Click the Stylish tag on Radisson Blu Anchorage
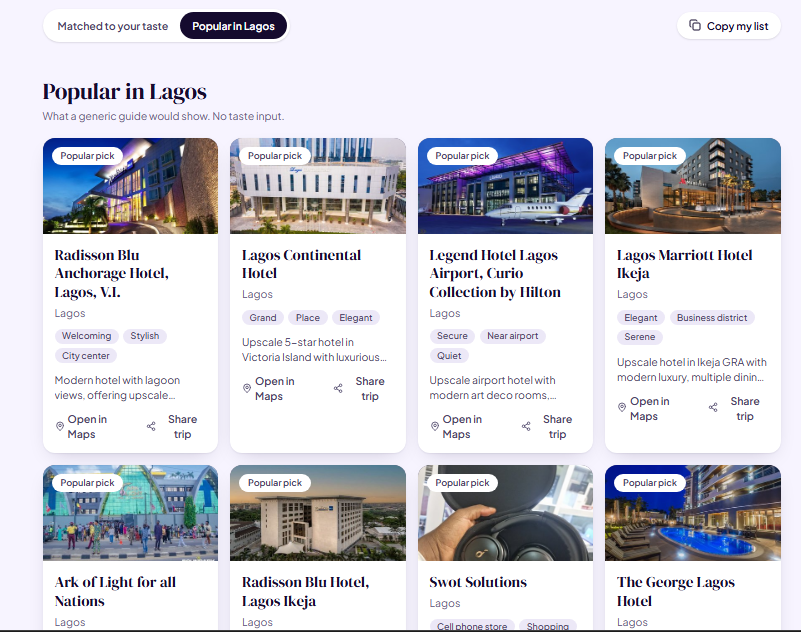The height and width of the screenshot is (632, 801). (x=145, y=336)
